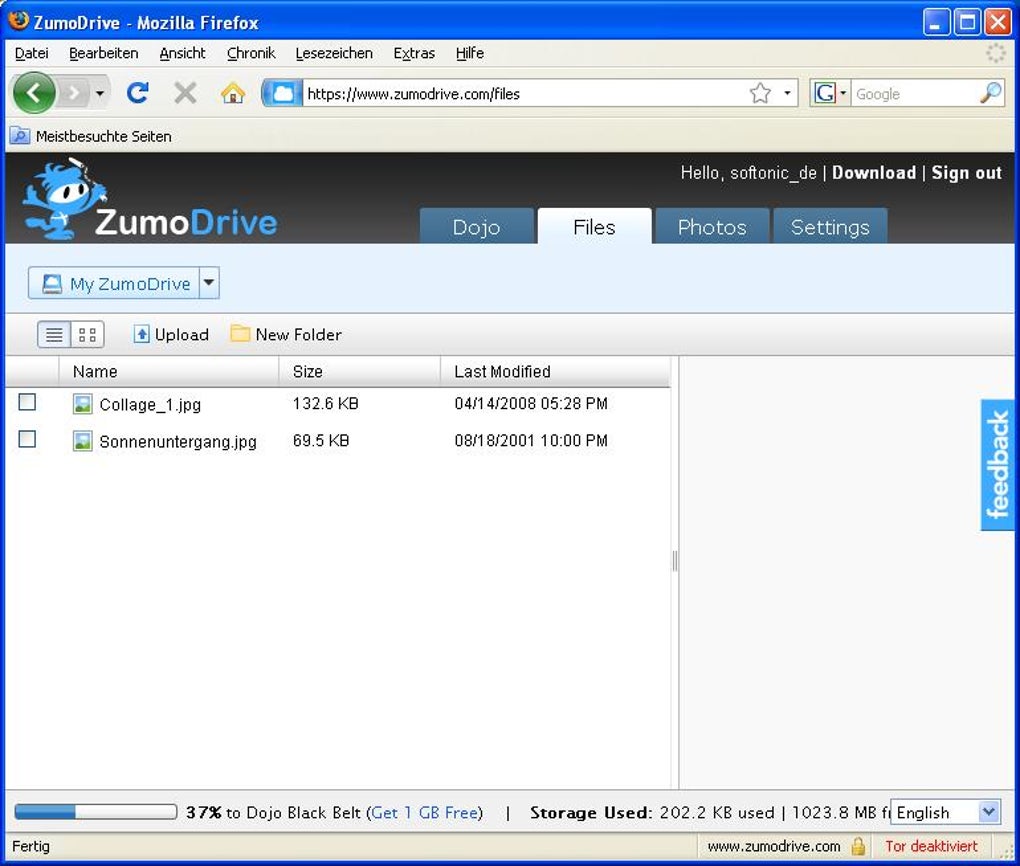Check the Sonnenuntergang.jpg checkbox
The width and height of the screenshot is (1020, 866).
pos(27,439)
